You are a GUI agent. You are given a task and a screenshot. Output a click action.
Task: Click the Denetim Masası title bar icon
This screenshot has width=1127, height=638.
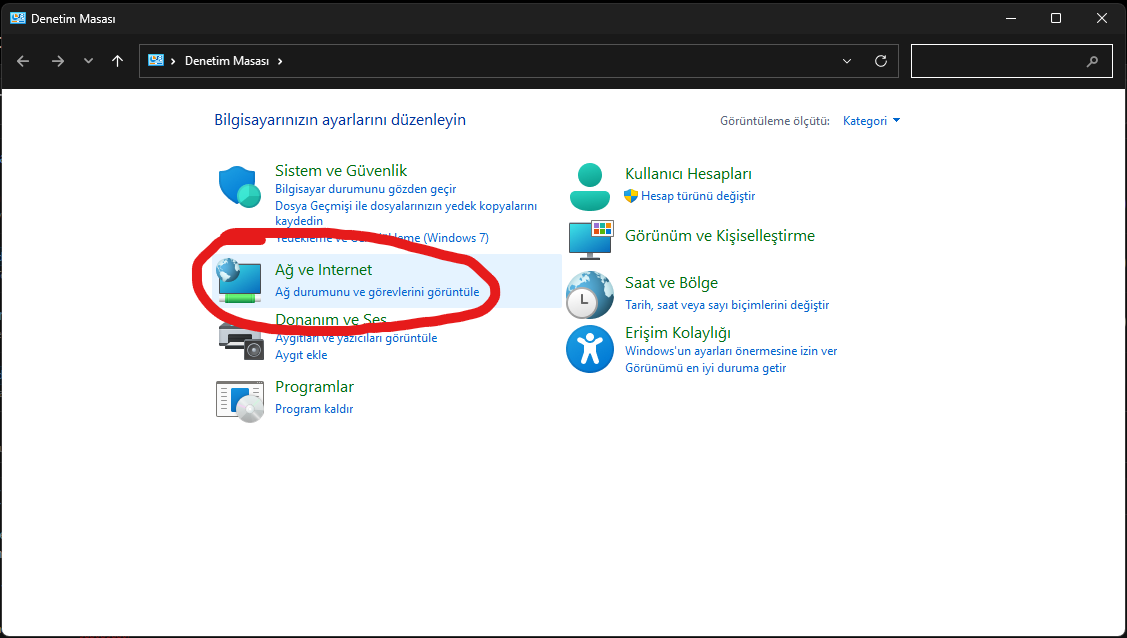pyautogui.click(x=18, y=19)
